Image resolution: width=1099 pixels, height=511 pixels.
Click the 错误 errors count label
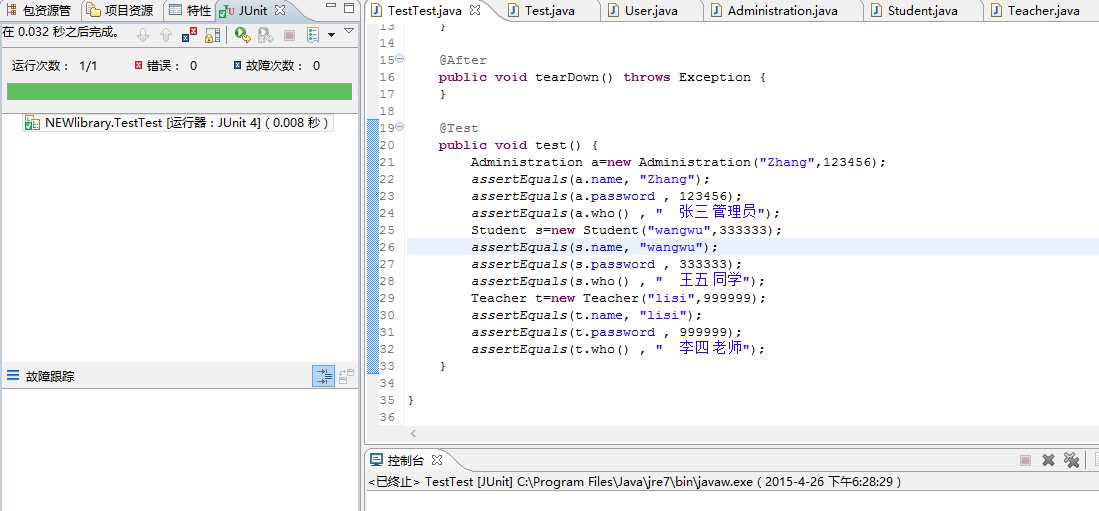165,66
